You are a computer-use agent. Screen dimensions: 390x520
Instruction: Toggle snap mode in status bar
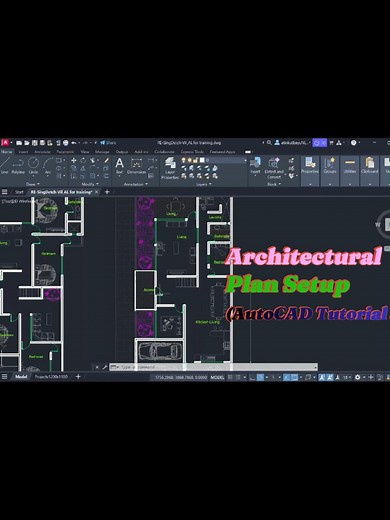tap(238, 377)
